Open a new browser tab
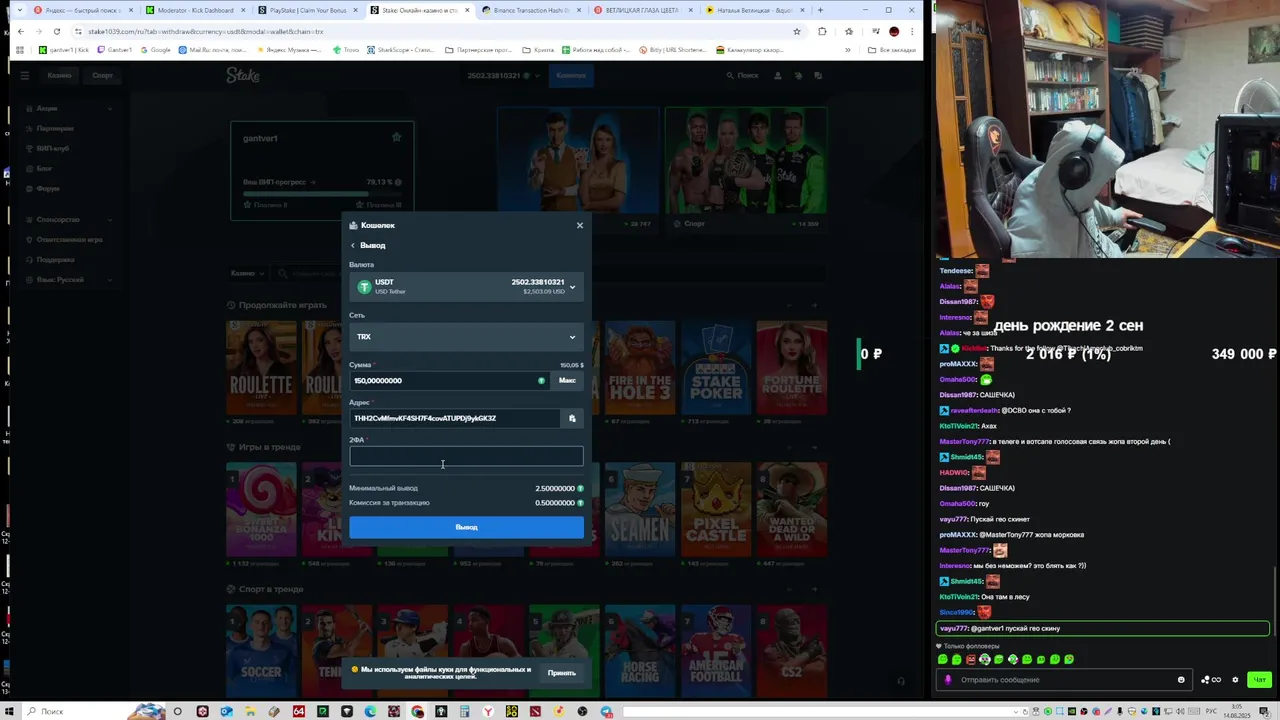The image size is (1280, 720). [820, 10]
